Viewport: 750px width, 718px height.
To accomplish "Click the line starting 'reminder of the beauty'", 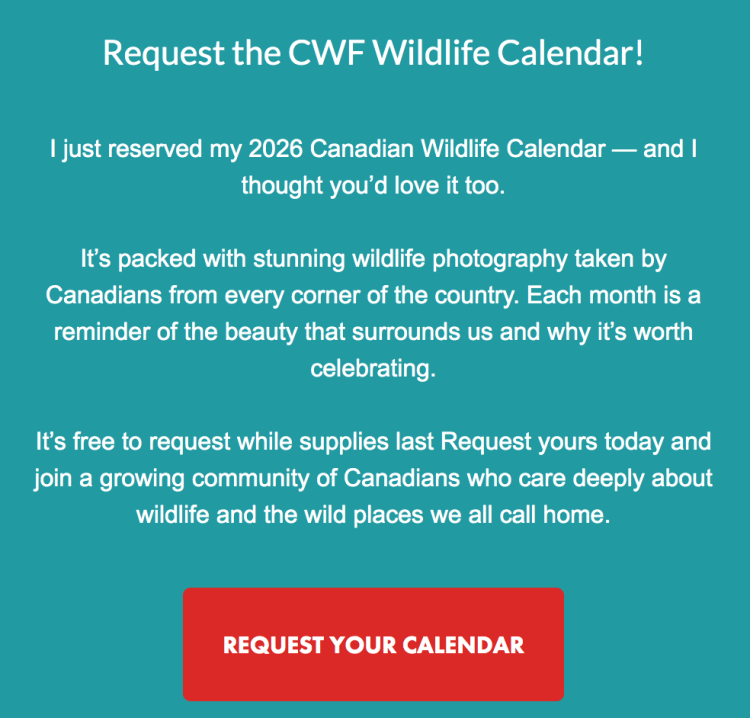I will click(x=373, y=332).
